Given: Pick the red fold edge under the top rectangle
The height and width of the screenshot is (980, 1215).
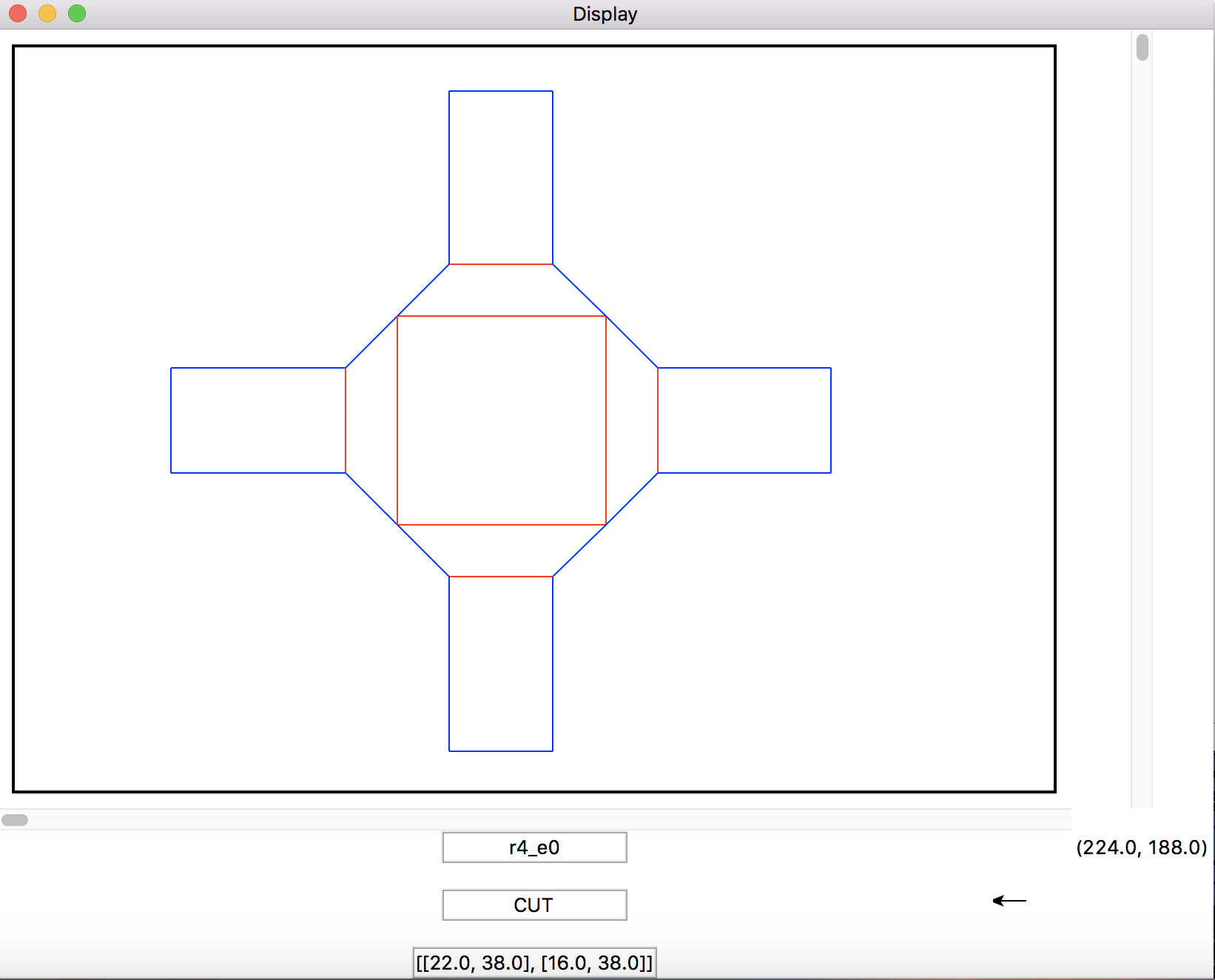Looking at the screenshot, I should (x=501, y=264).
